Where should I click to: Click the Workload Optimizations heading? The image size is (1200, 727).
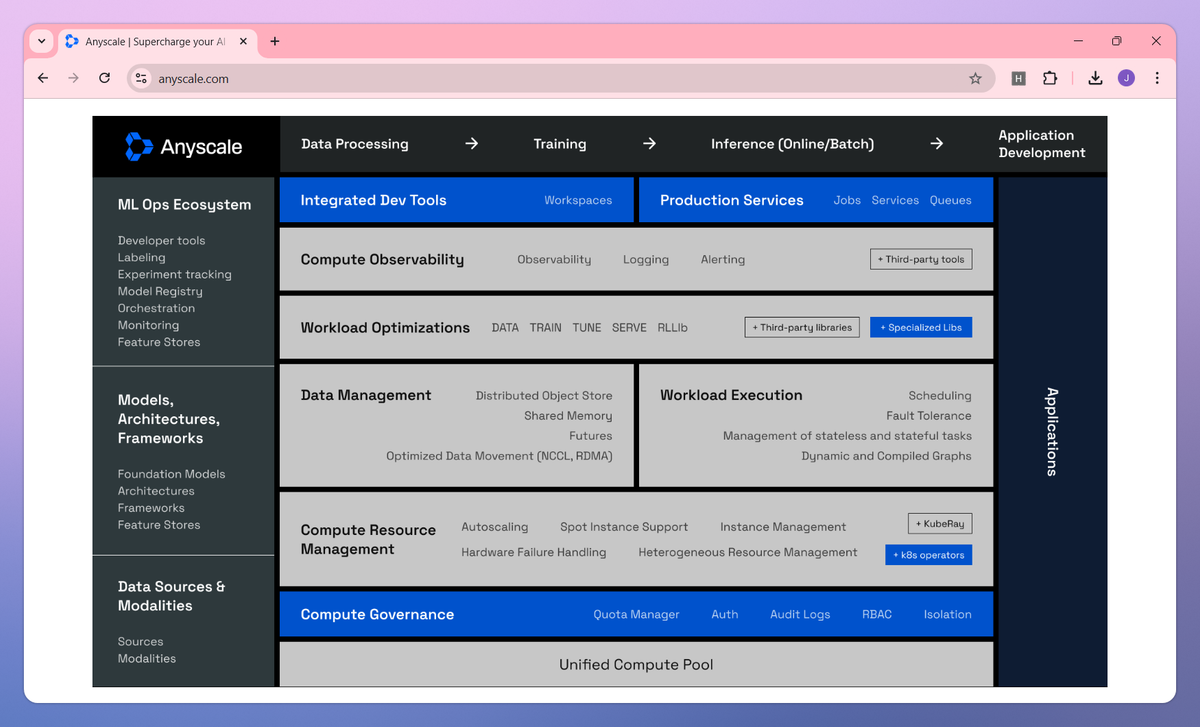click(385, 327)
